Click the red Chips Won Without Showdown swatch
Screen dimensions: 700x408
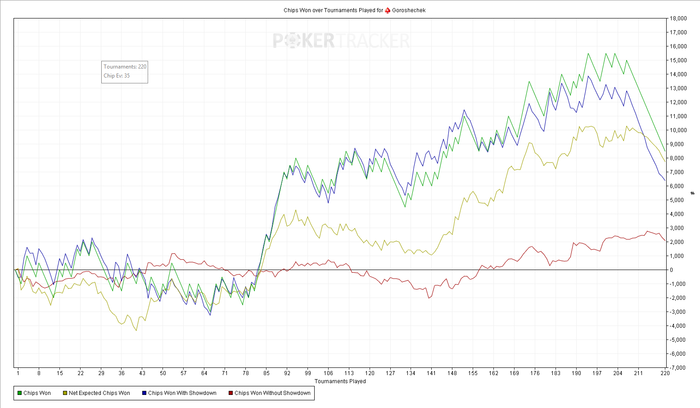click(x=231, y=393)
